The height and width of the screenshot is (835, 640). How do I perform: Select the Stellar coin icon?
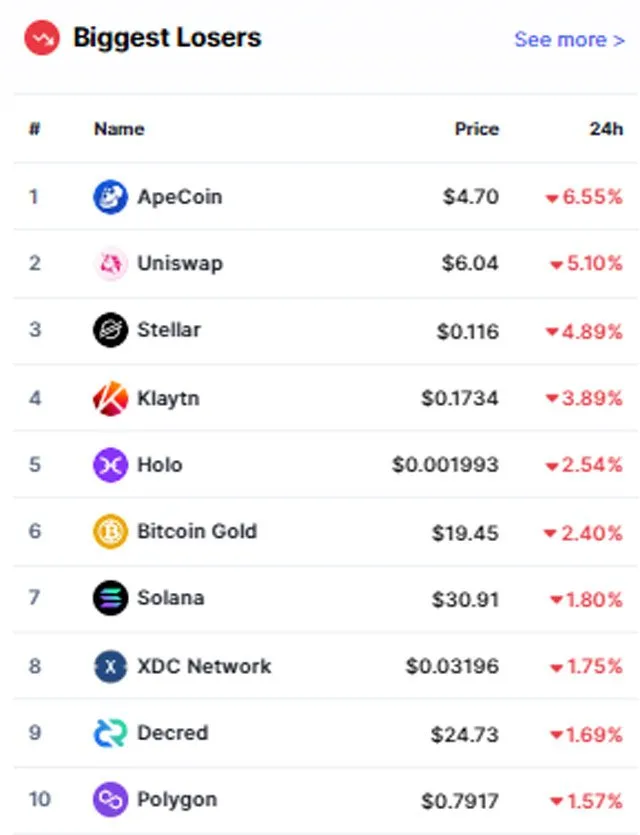(x=110, y=330)
